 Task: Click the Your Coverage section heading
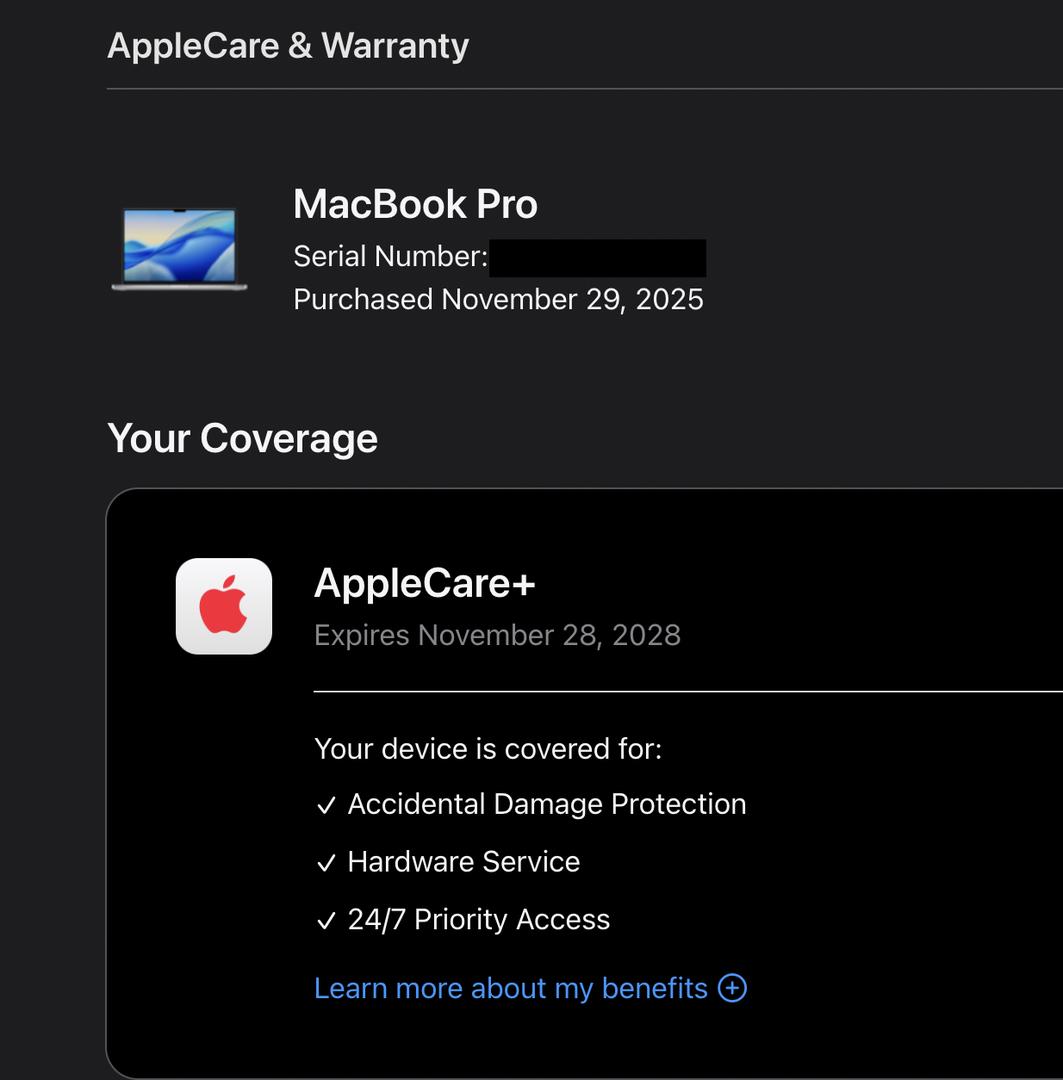point(242,438)
